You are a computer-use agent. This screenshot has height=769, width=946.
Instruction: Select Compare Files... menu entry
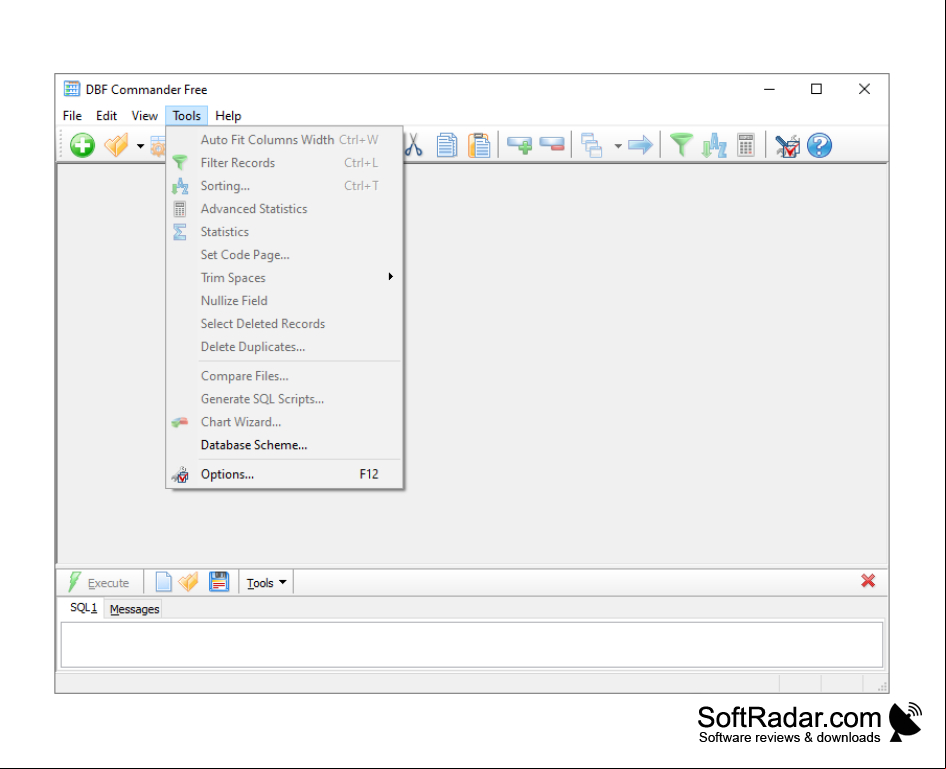point(284,376)
